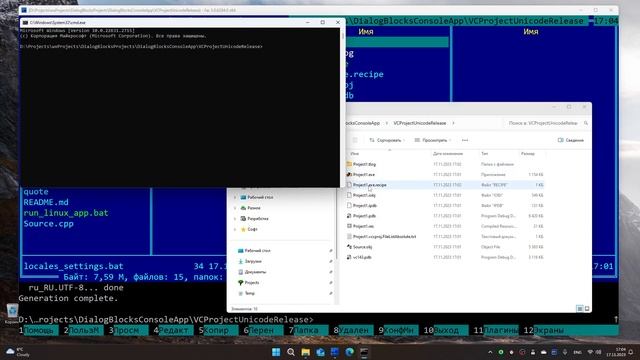Sort by the Дата изменения column header
The width and height of the screenshot is (640, 360).
coord(448,153)
